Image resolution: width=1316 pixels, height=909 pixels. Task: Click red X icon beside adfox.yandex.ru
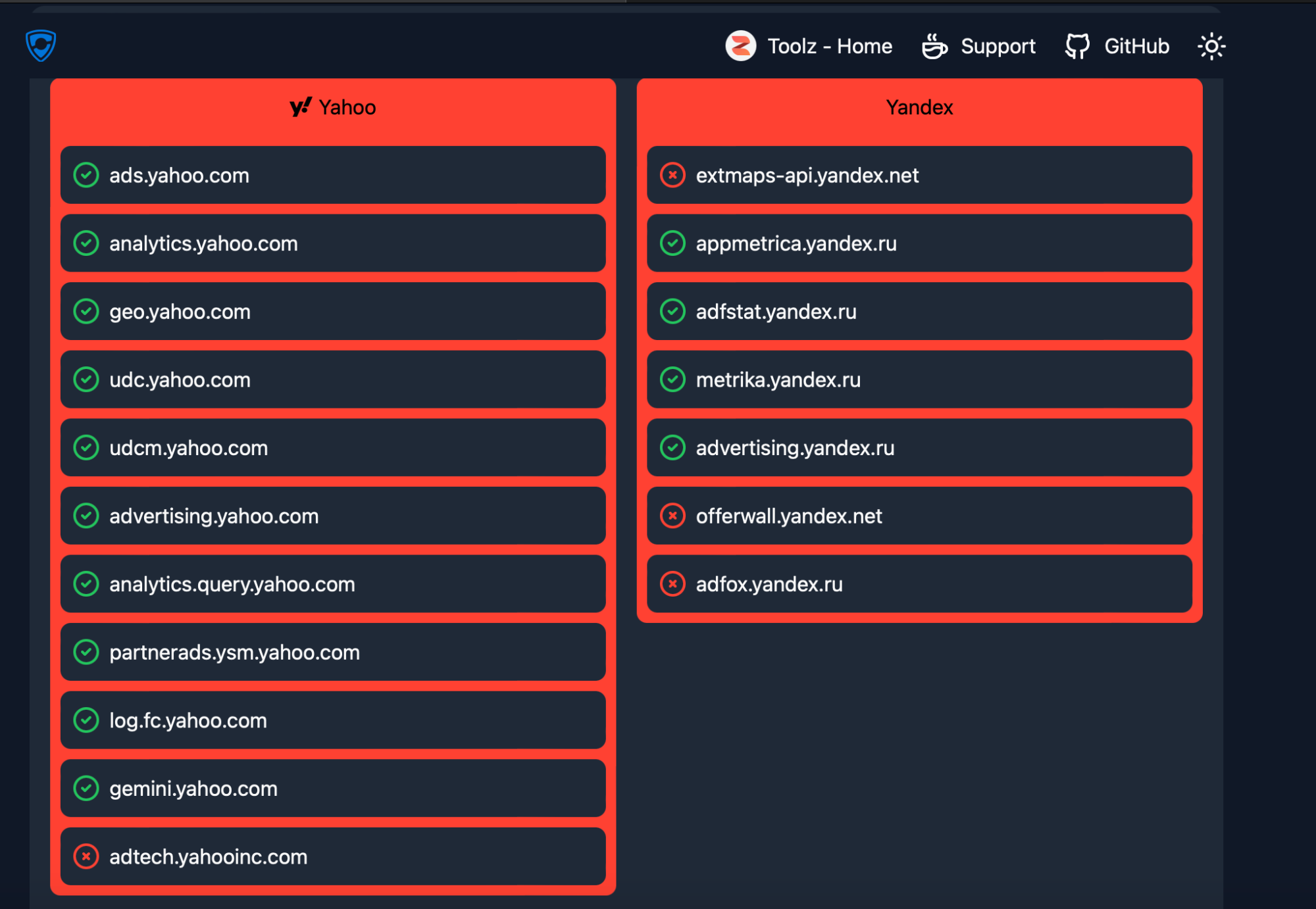click(672, 583)
